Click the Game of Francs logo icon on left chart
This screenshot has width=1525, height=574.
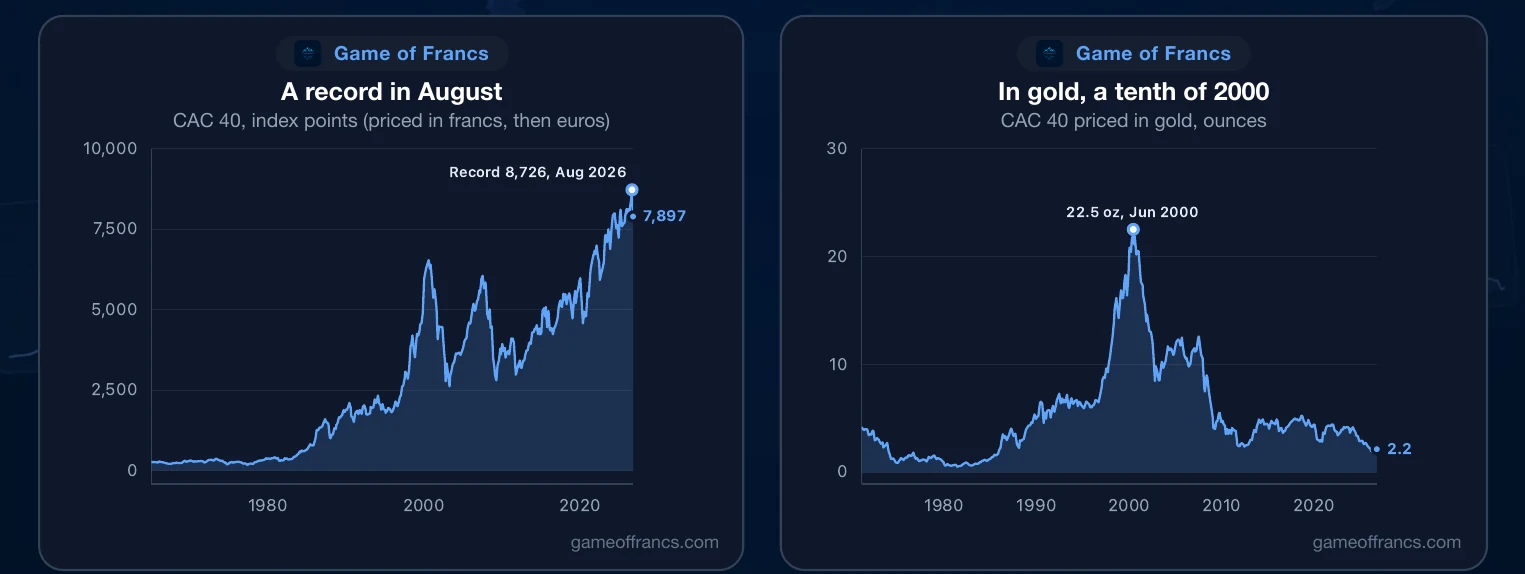click(308, 54)
